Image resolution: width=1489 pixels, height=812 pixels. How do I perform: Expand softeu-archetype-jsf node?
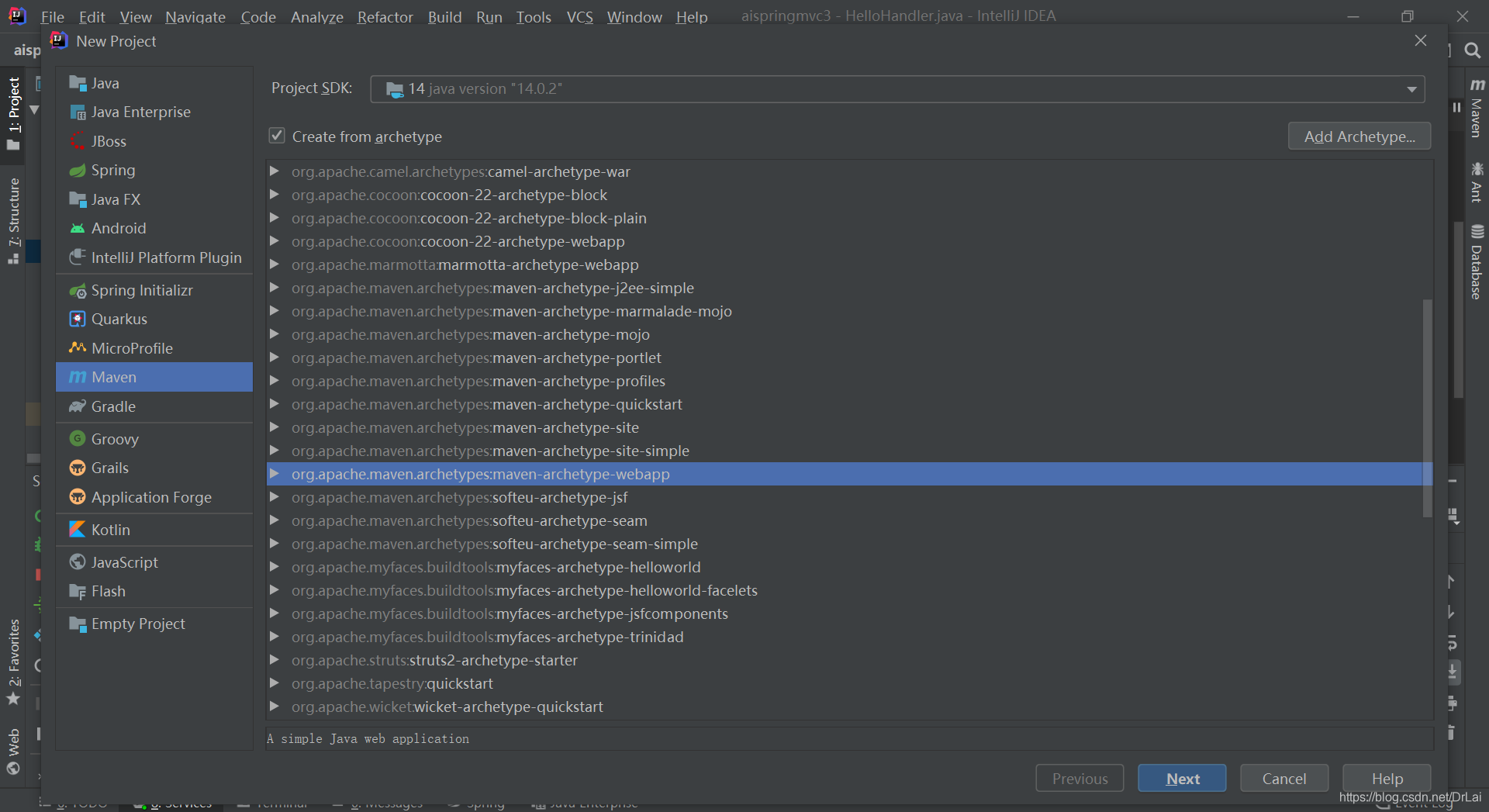coord(274,497)
